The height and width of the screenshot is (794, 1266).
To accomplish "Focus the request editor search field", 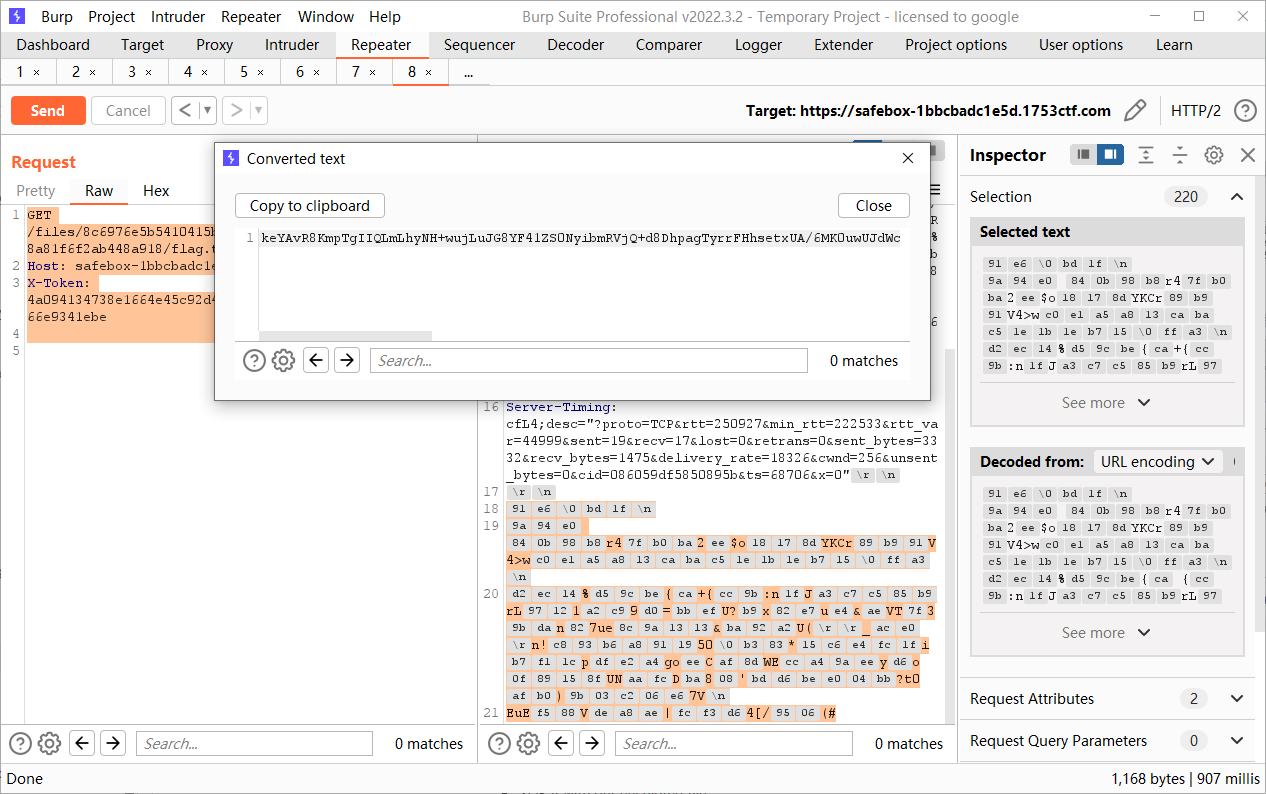I will pyautogui.click(x=254, y=743).
